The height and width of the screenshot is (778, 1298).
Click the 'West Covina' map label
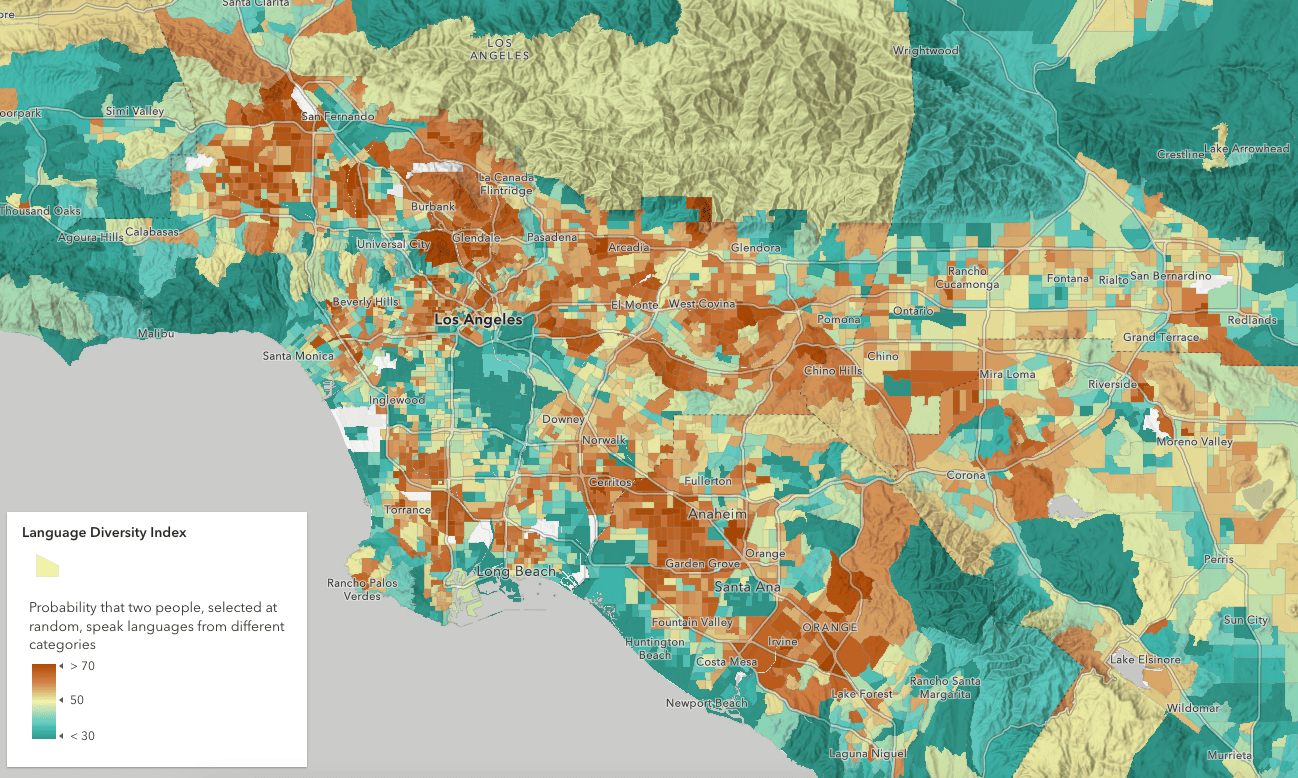click(702, 304)
